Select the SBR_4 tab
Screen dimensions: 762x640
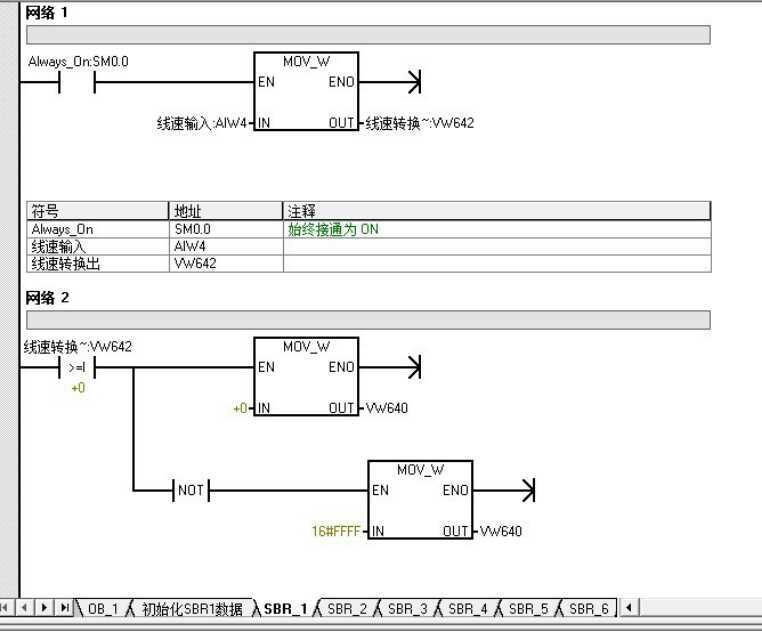pos(467,608)
